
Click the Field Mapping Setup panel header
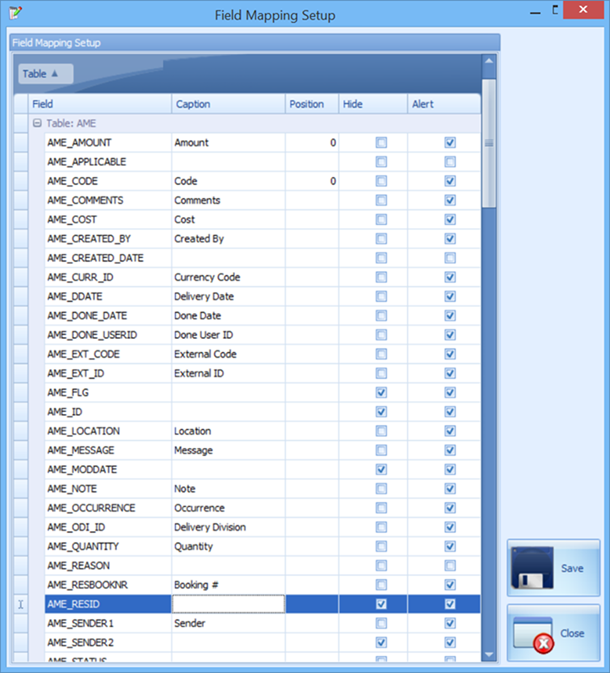(255, 42)
